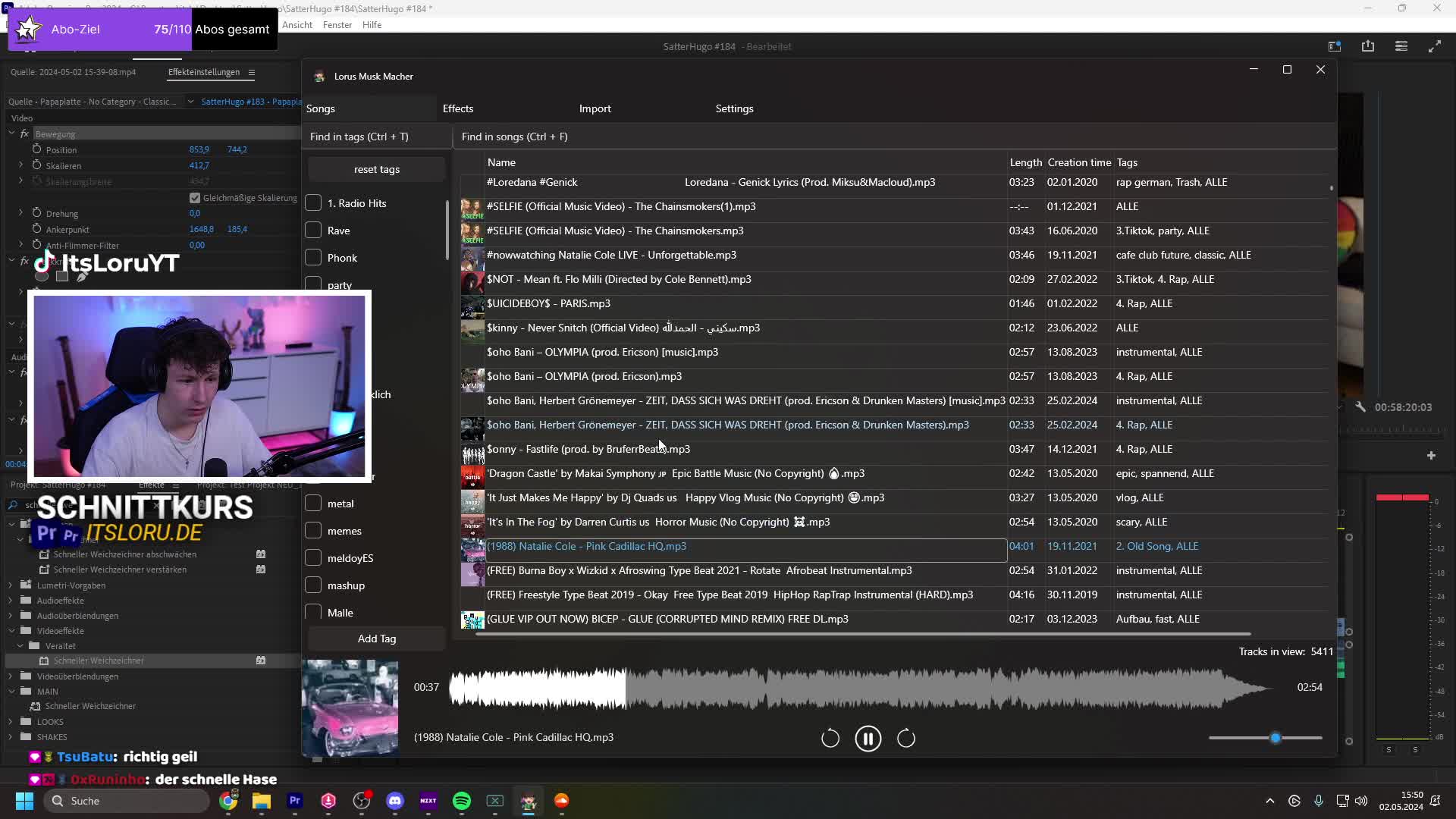Click the wrench settings icon in program monitor
Viewport: 1456px width, 819px height.
(x=1360, y=407)
